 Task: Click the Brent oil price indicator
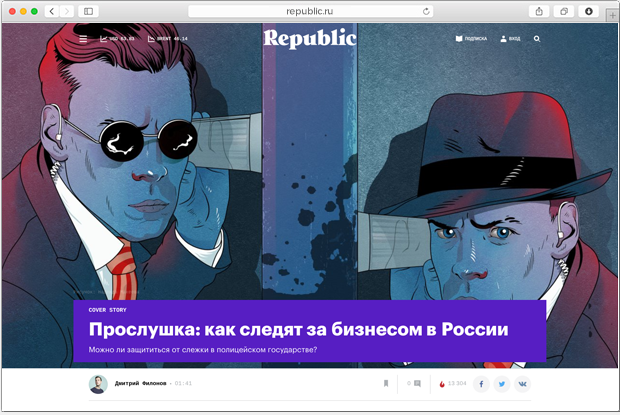[168, 39]
